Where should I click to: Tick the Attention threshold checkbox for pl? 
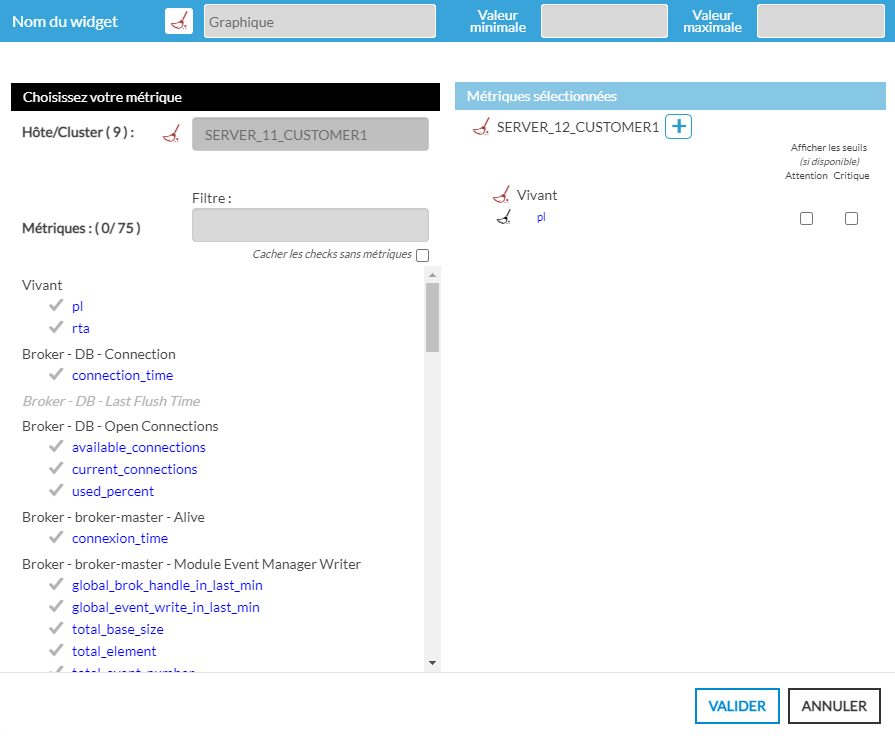(x=807, y=219)
